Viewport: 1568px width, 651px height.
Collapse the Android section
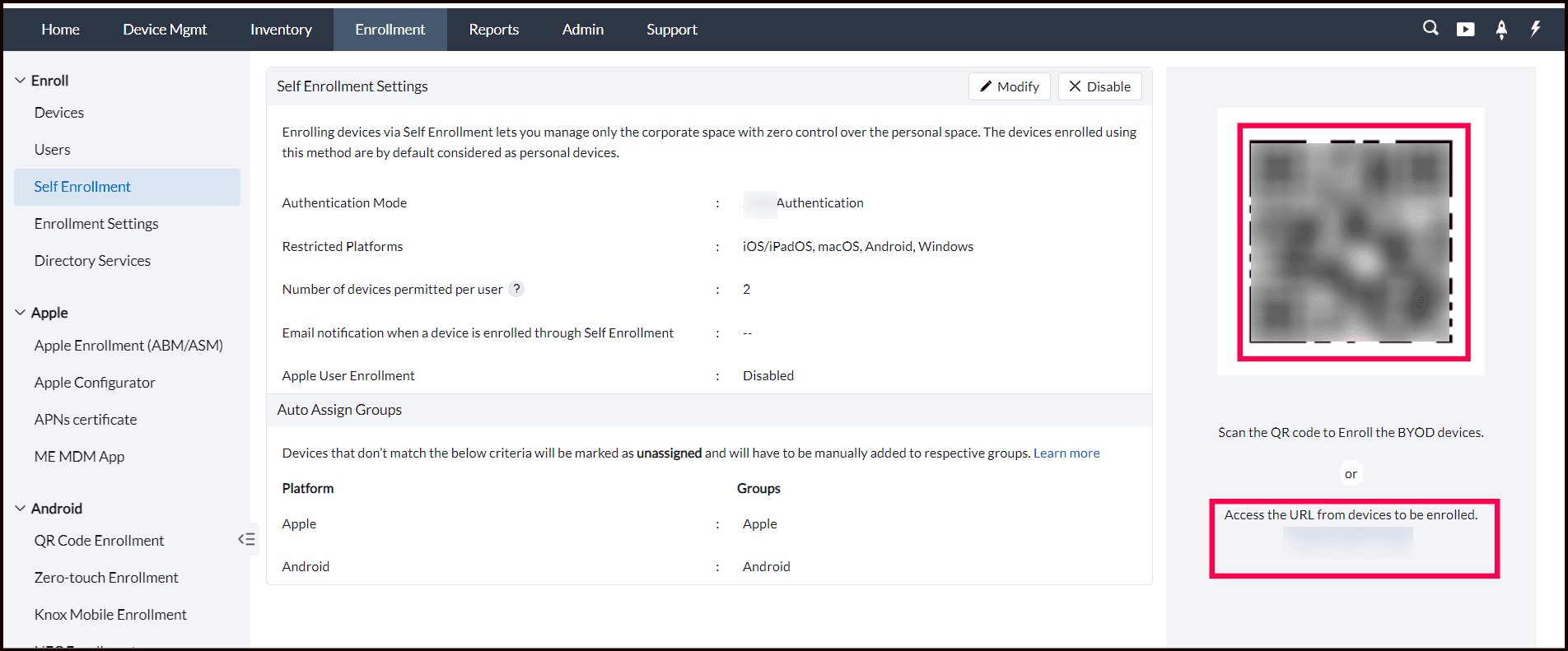[21, 509]
